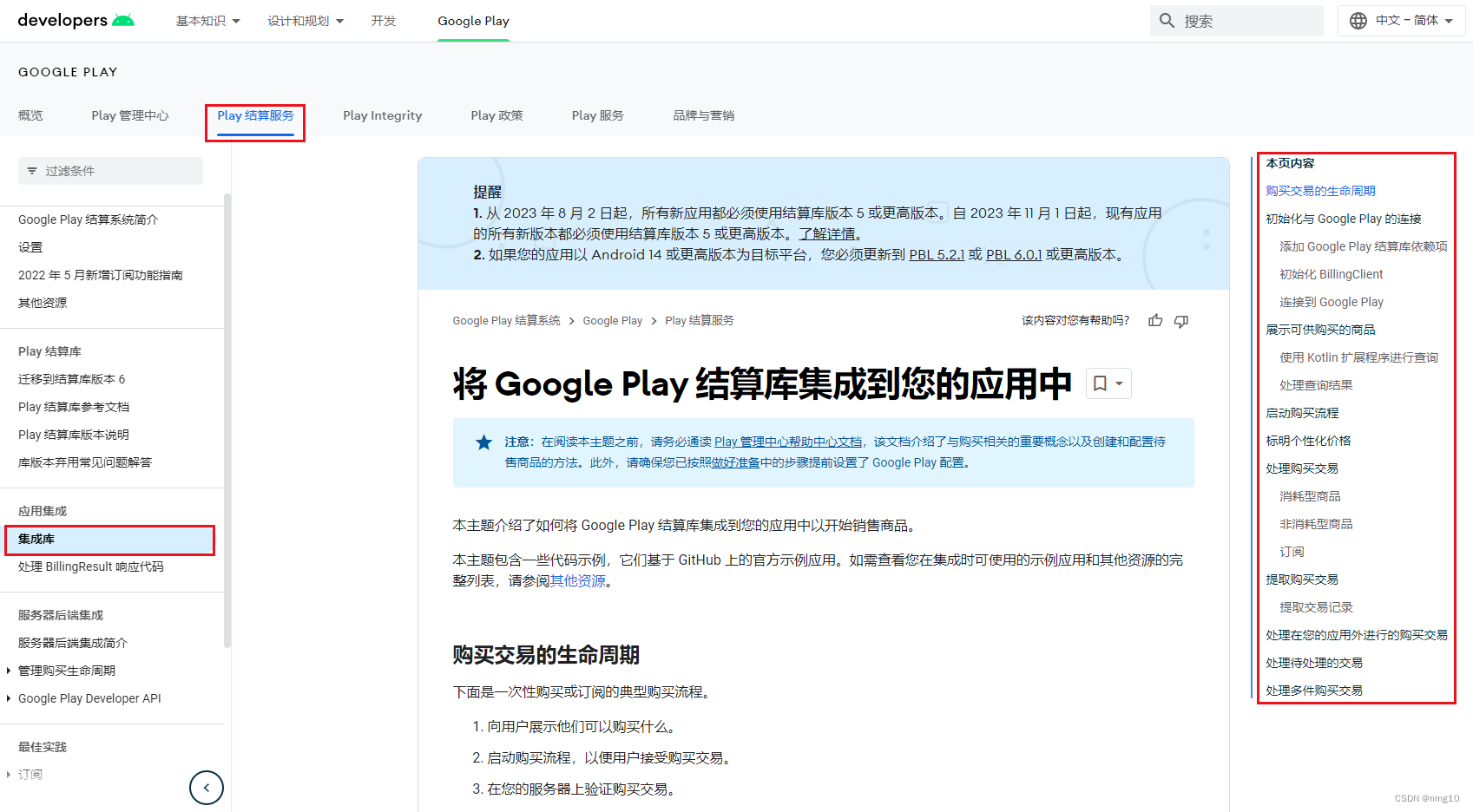
Task: Click the filter icon in sidebar
Action: pyautogui.click(x=32, y=171)
